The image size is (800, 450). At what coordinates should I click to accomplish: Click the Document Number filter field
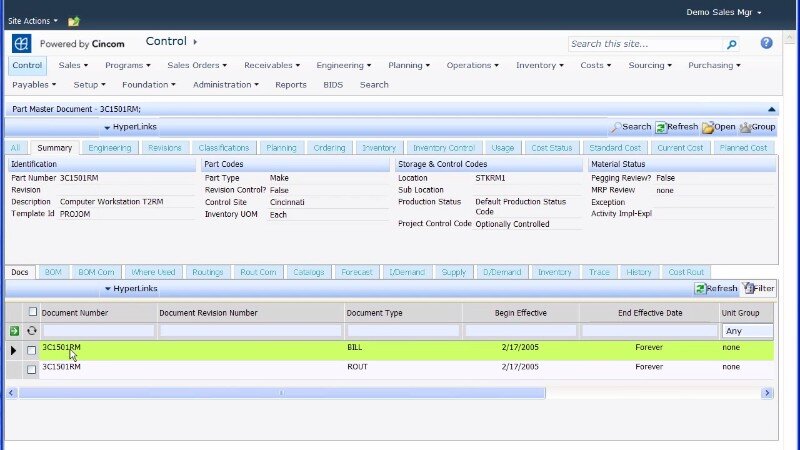click(x=97, y=331)
